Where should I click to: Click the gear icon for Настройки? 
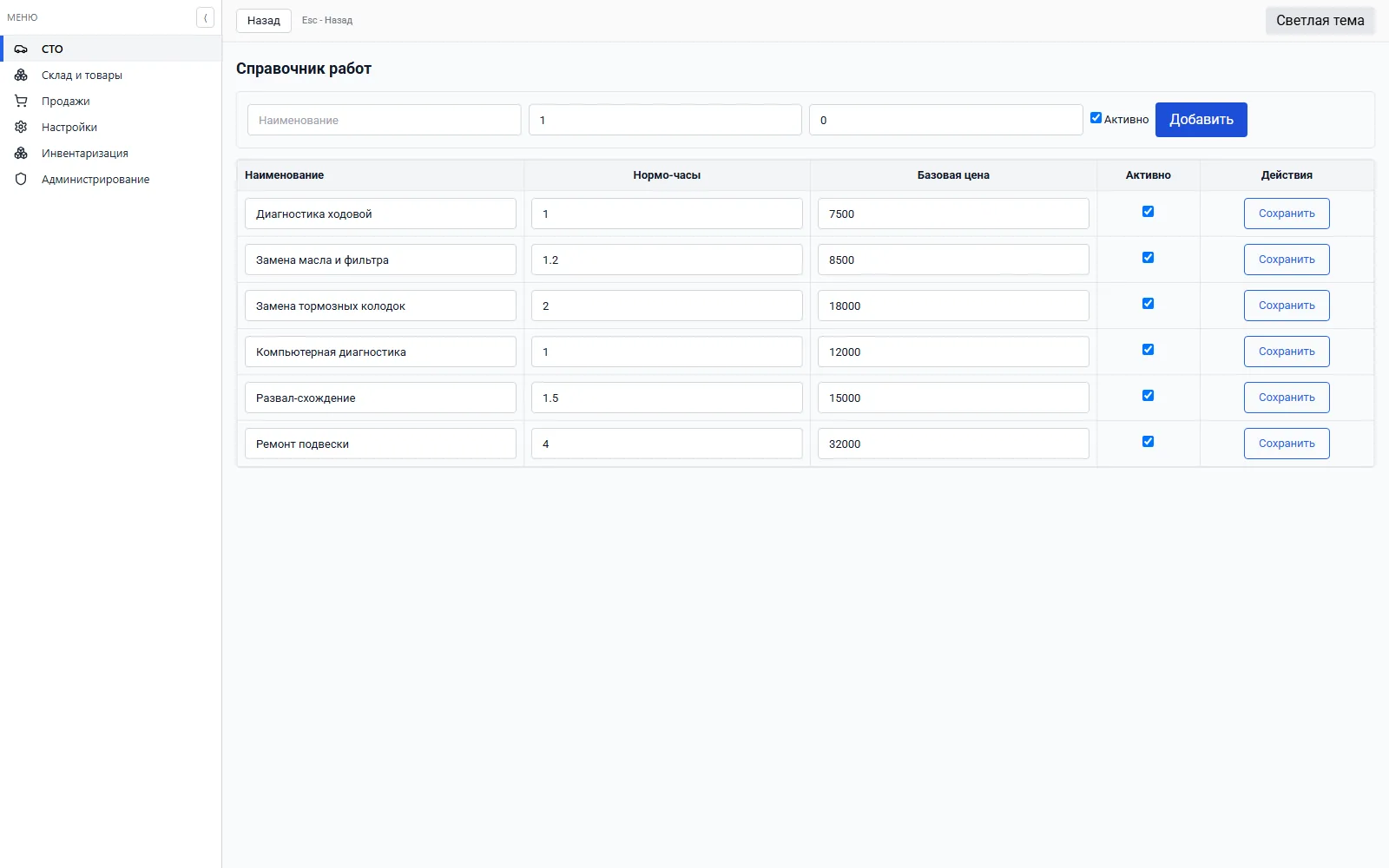(21, 127)
